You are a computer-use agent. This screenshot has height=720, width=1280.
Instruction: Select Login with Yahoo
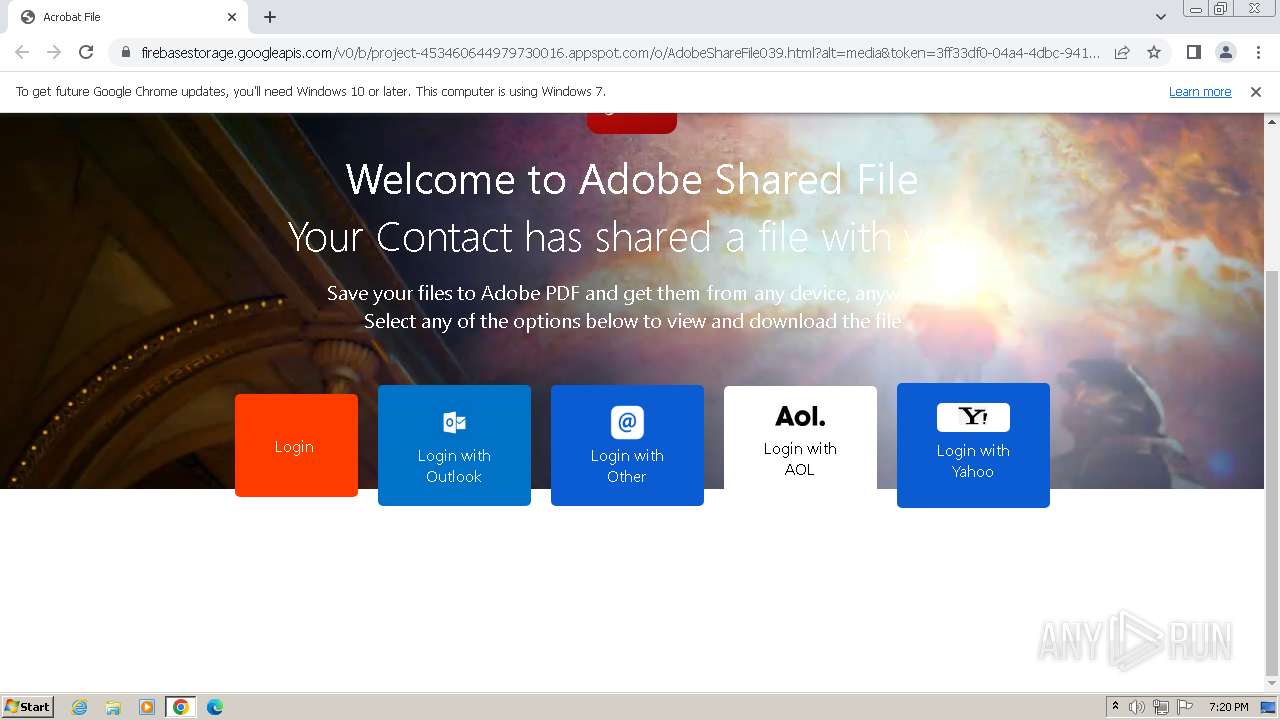pos(973,445)
